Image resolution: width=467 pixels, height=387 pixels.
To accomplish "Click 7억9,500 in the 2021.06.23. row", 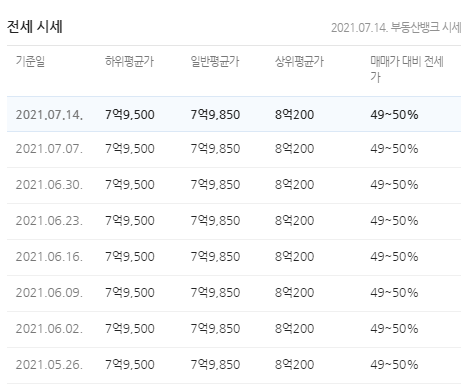I will point(130,221).
